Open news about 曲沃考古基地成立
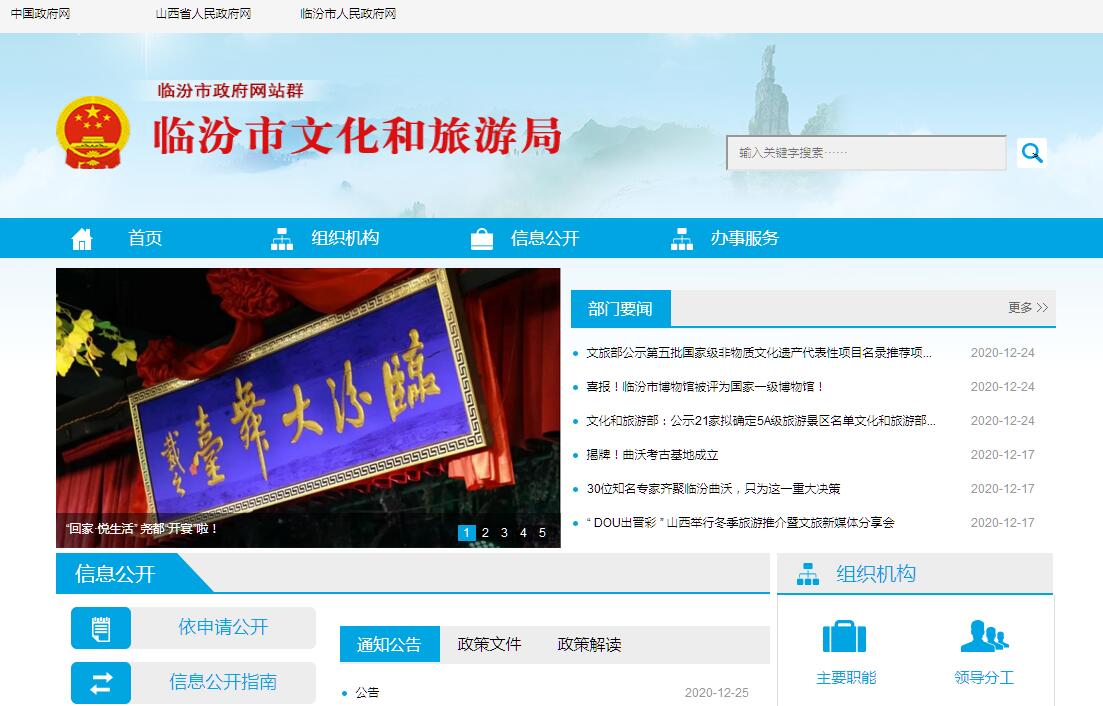This screenshot has height=706, width=1103. pos(652,455)
